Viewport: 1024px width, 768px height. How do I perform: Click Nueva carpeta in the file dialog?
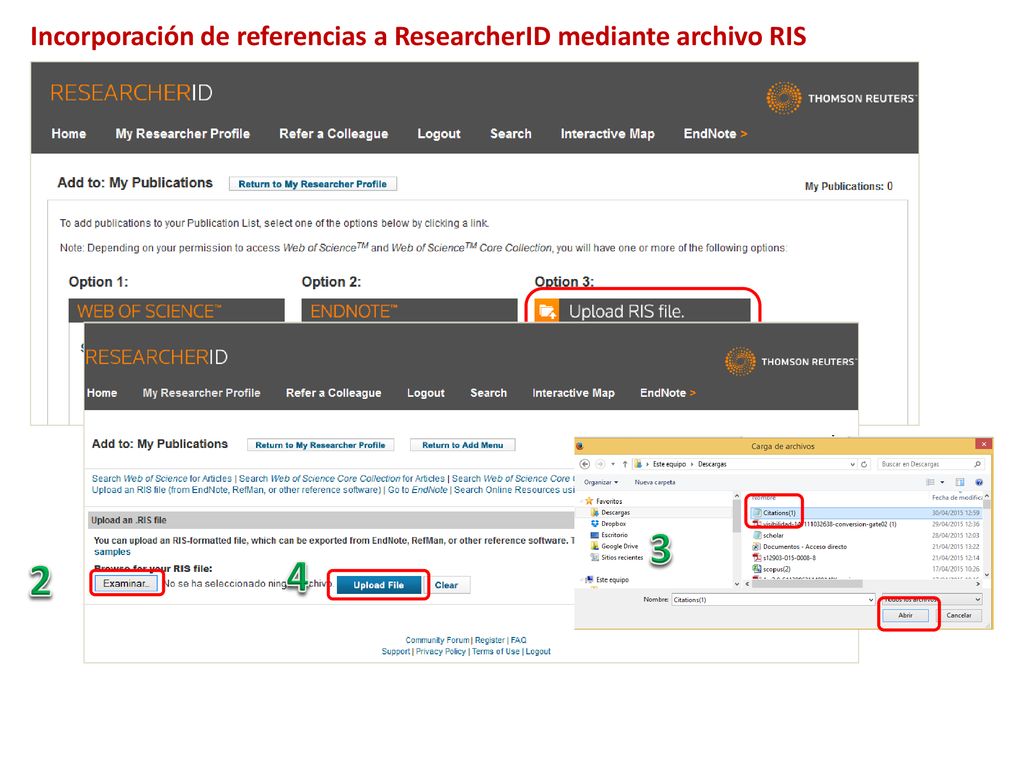[655, 482]
